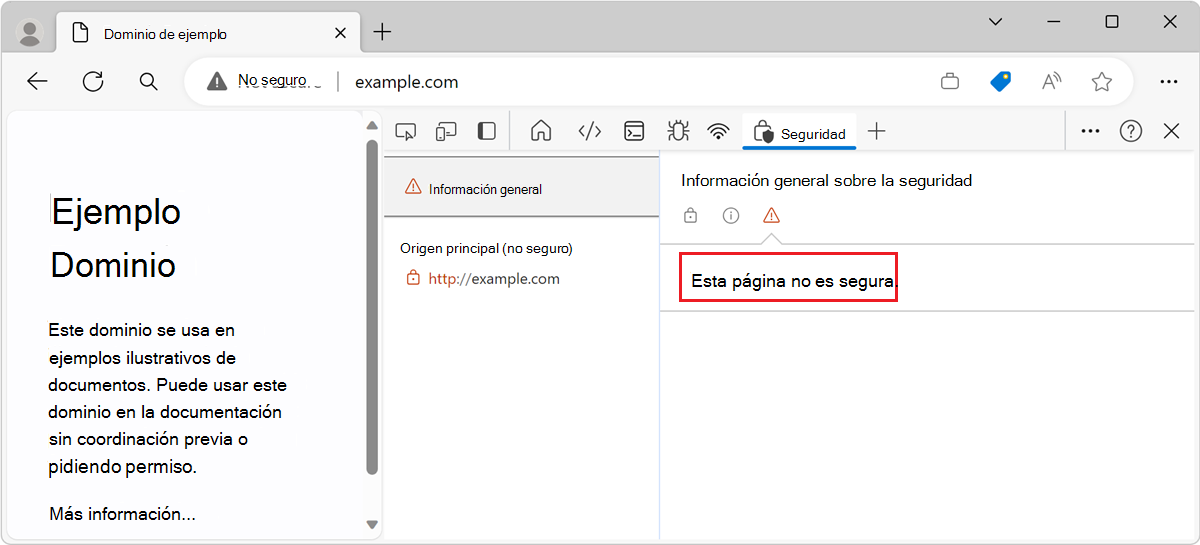Go back using the back arrow
1200x545 pixels.
(37, 82)
